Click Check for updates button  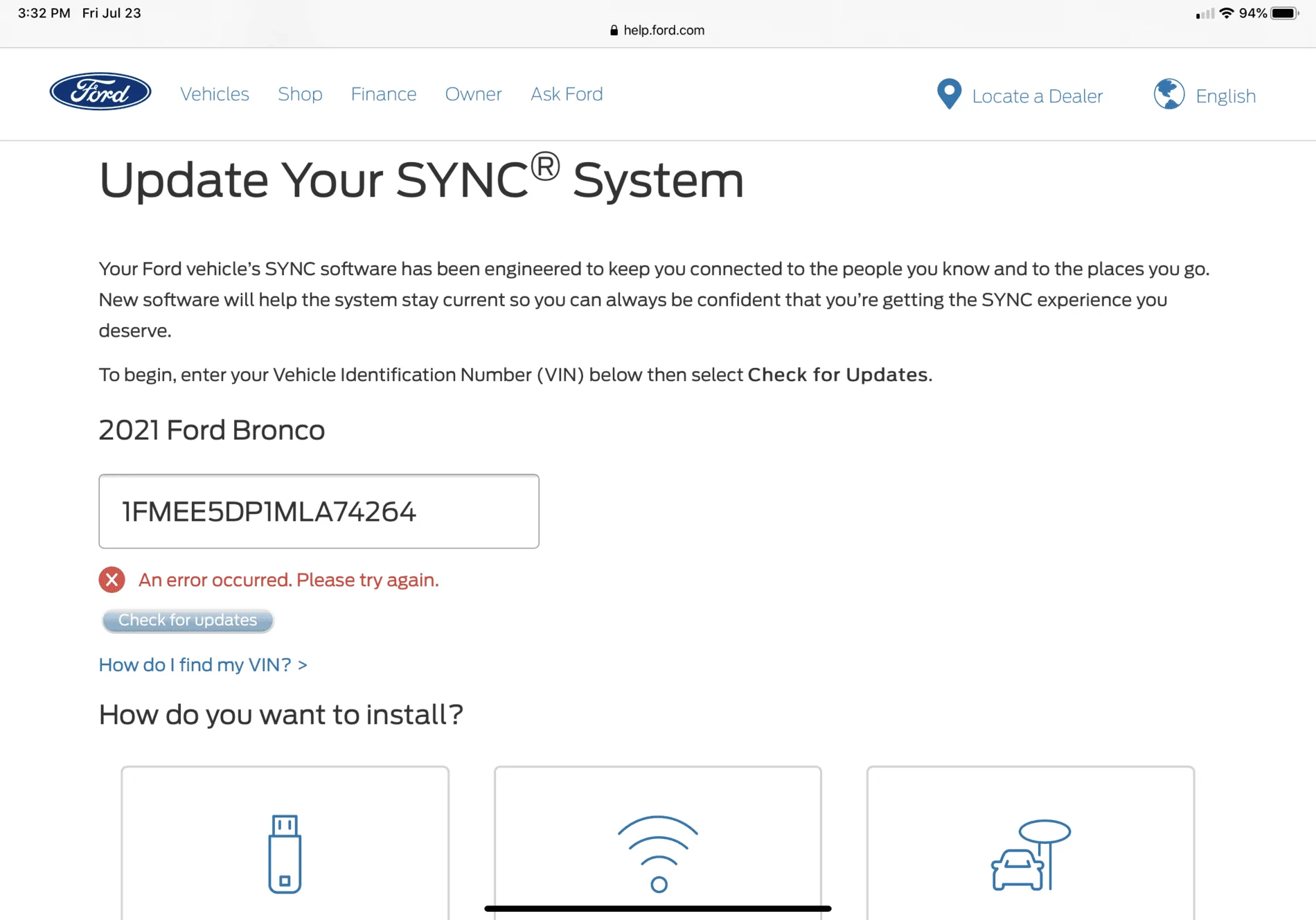tap(188, 620)
